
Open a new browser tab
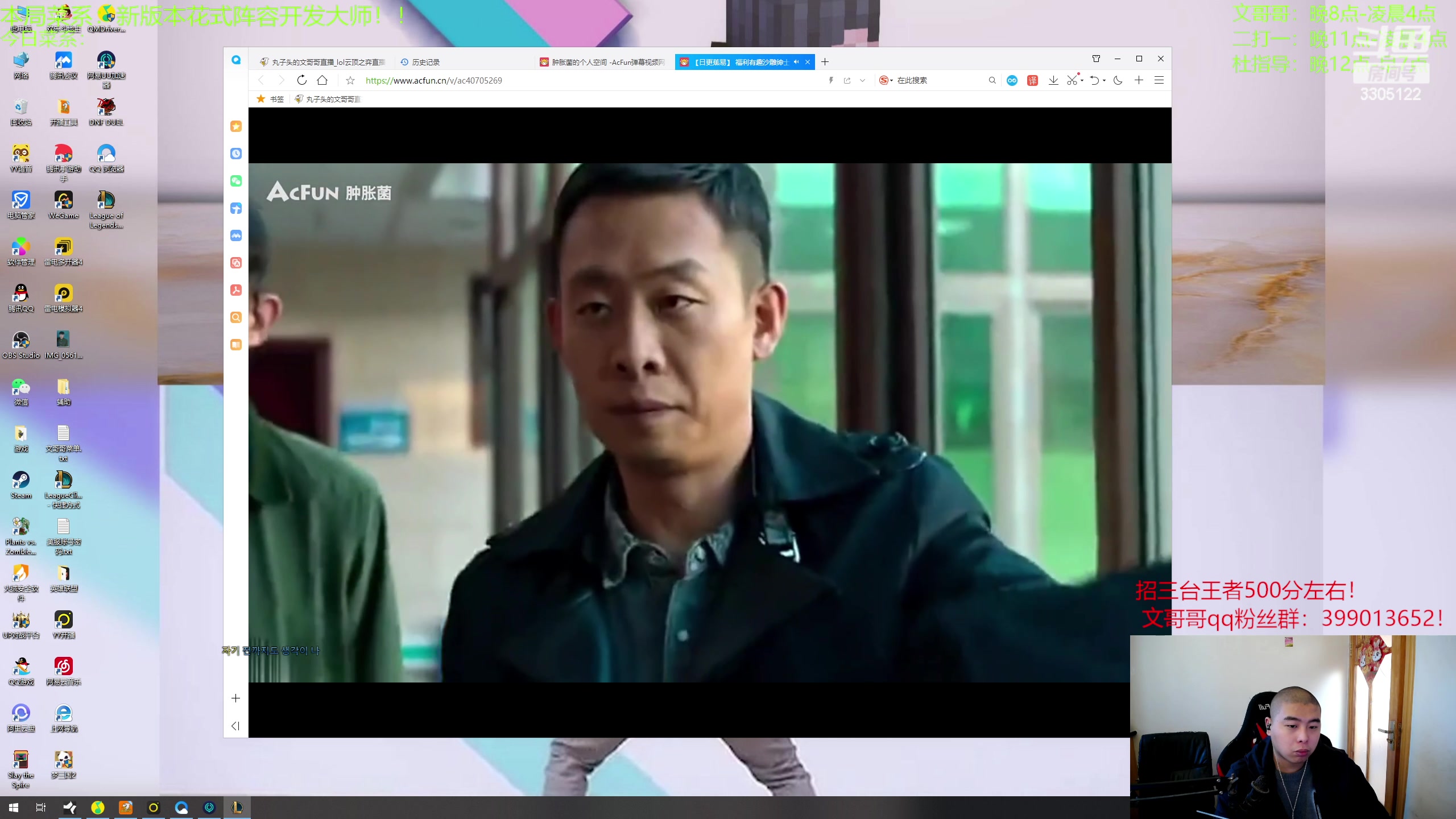pos(825,62)
